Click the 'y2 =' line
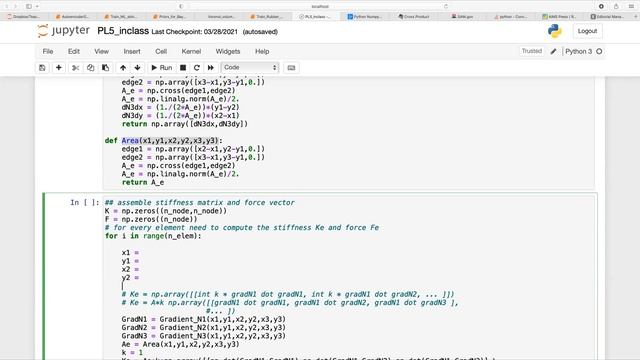The width and height of the screenshot is (640, 360). coord(130,278)
